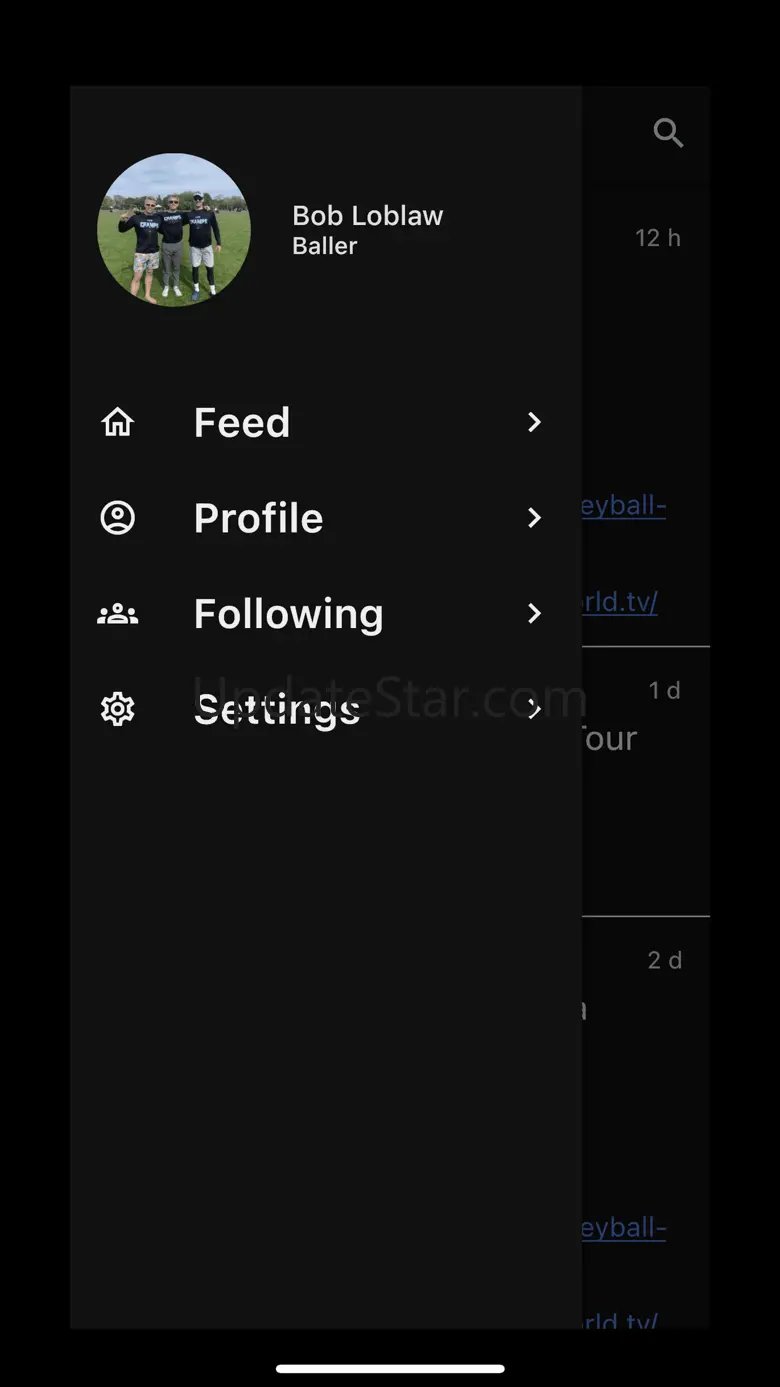Expand the Settings chevron arrow

coord(535,709)
